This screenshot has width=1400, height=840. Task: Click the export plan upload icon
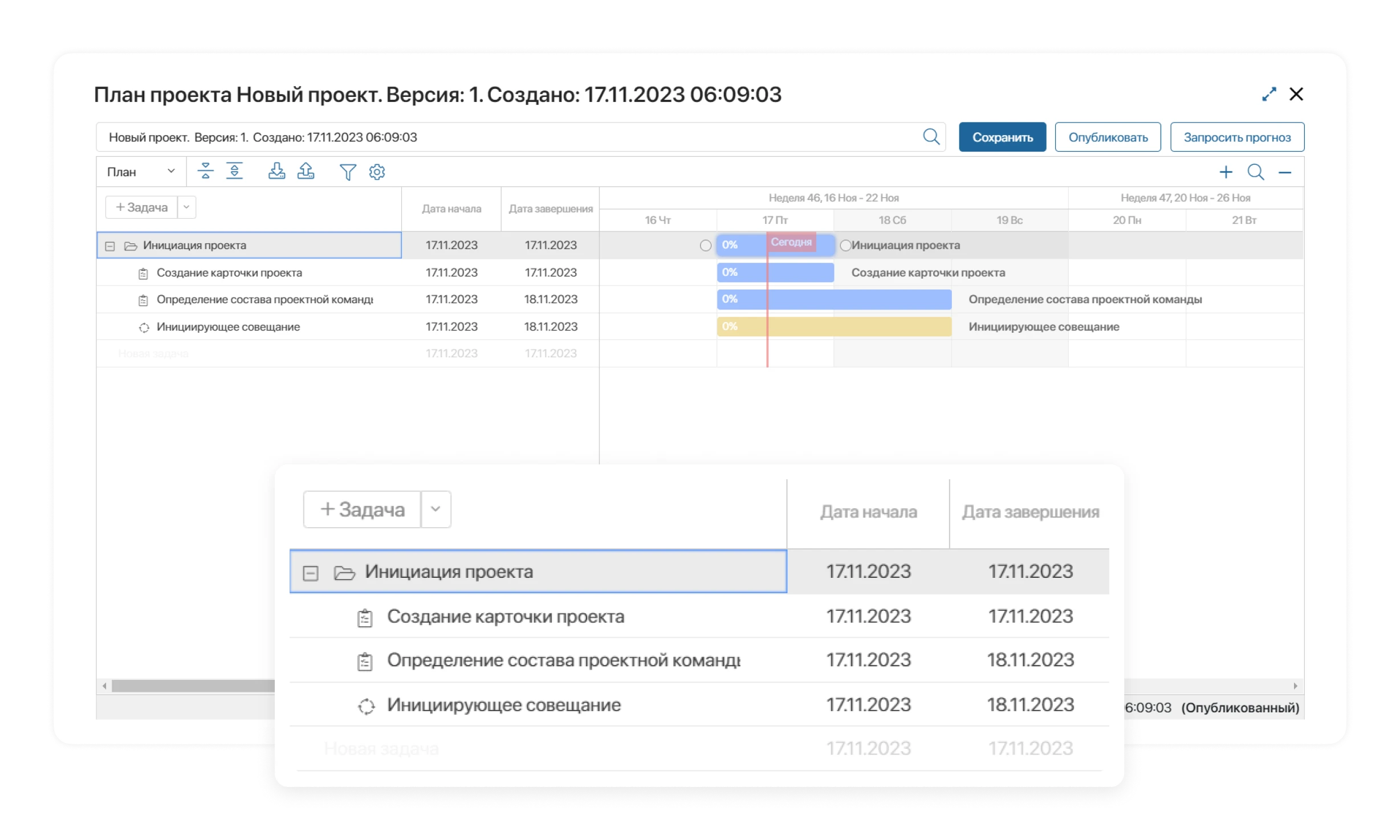[306, 171]
